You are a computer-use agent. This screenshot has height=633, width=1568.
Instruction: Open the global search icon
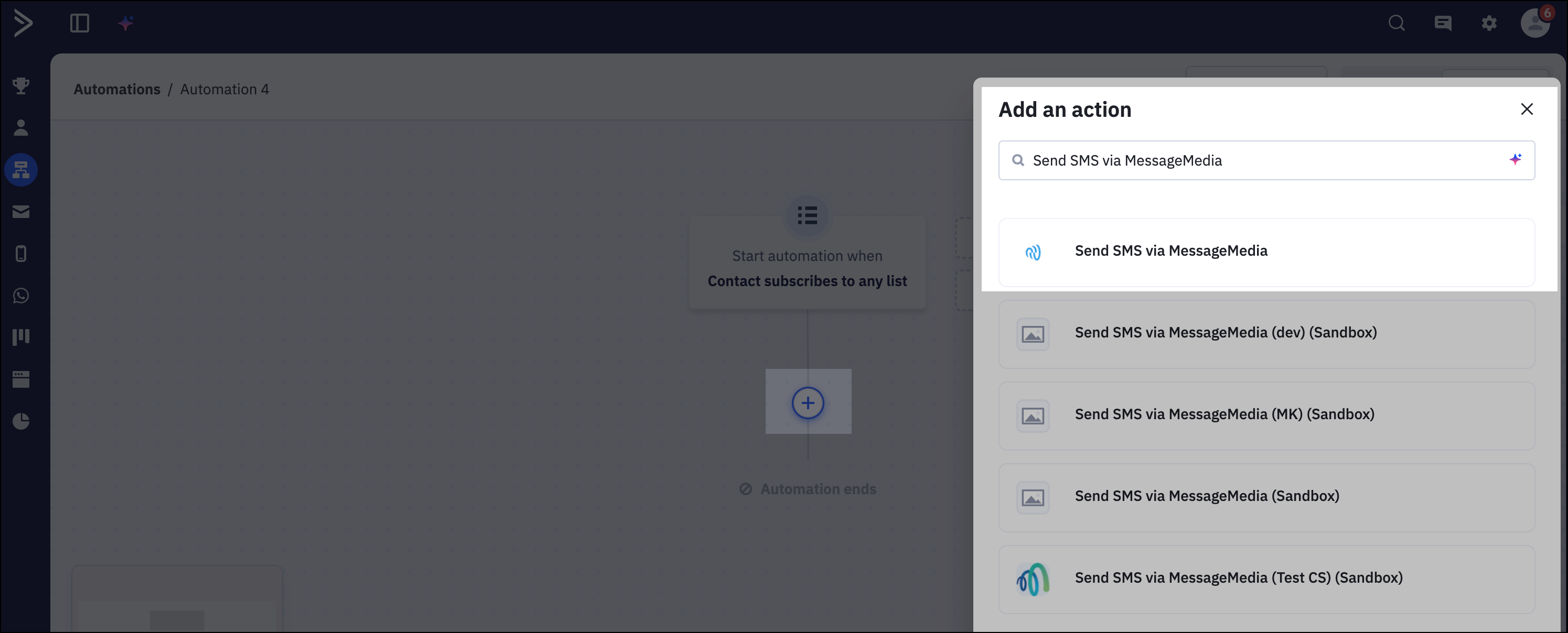point(1397,24)
